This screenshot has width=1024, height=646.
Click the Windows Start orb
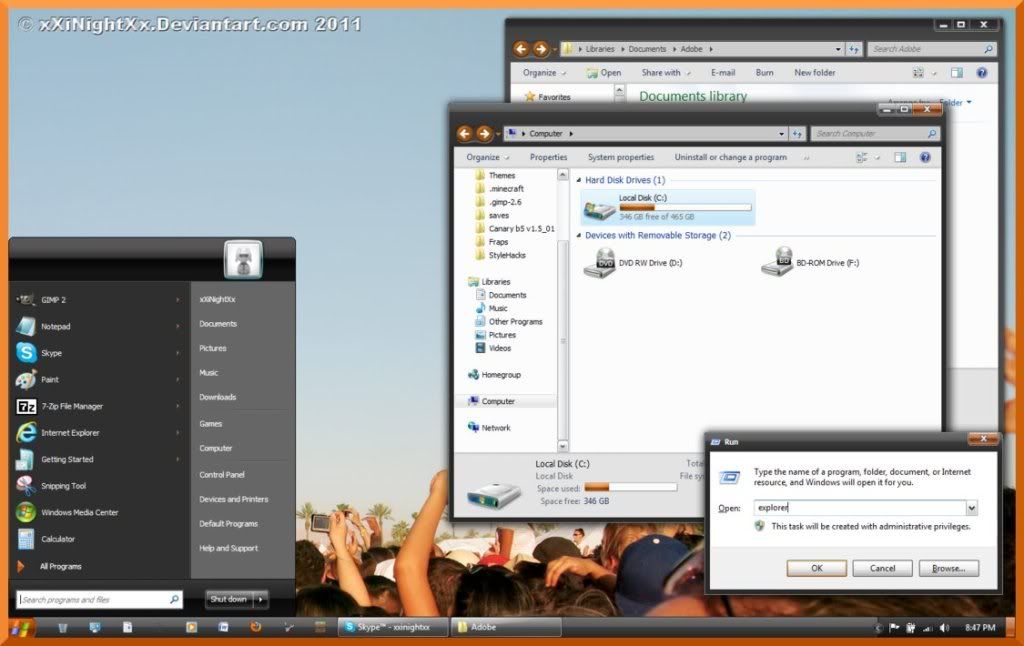20,628
